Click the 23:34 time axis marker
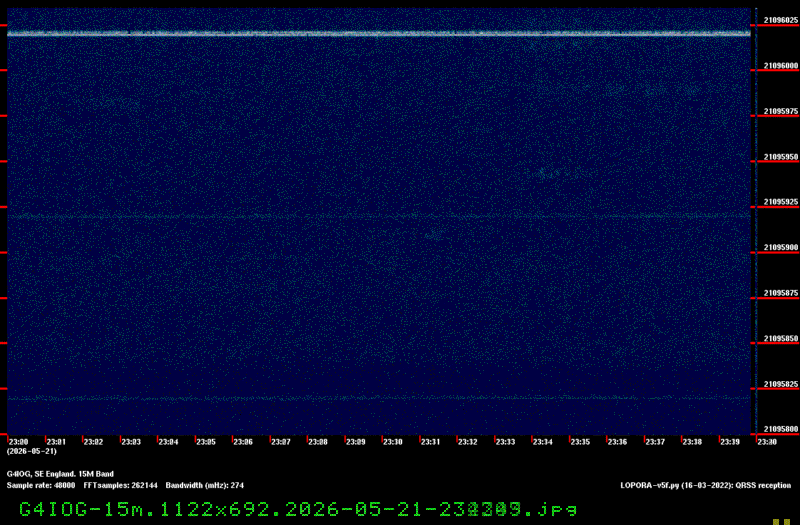The image size is (800, 525). 542,442
